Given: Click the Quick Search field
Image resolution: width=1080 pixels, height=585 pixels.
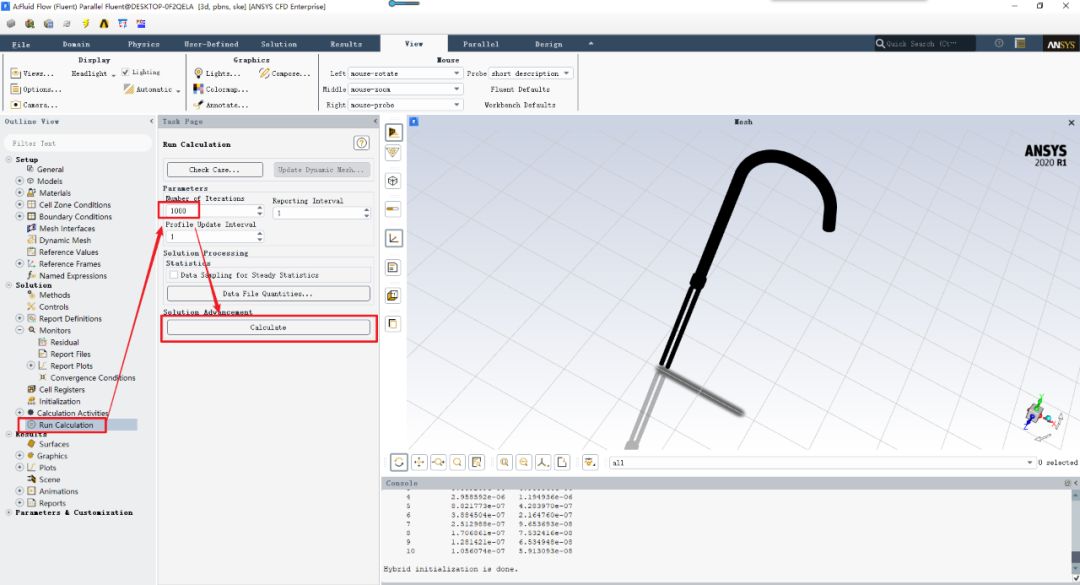Looking at the screenshot, I should point(924,43).
